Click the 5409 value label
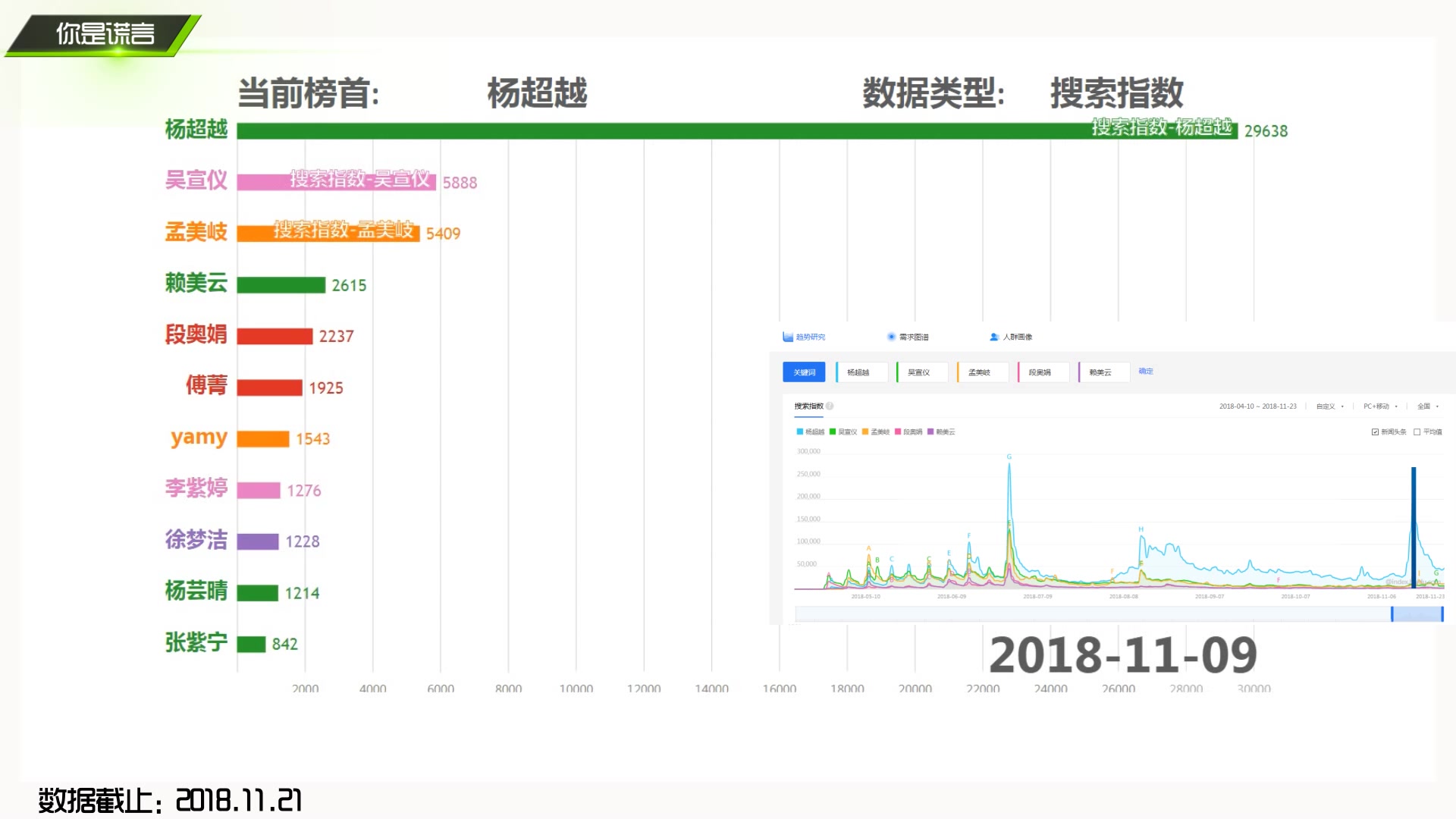The height and width of the screenshot is (819, 1456). 443,234
